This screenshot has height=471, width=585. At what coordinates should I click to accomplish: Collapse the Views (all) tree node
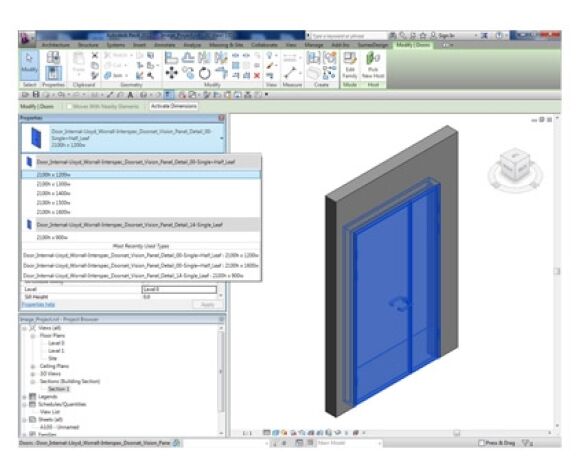tap(25, 328)
